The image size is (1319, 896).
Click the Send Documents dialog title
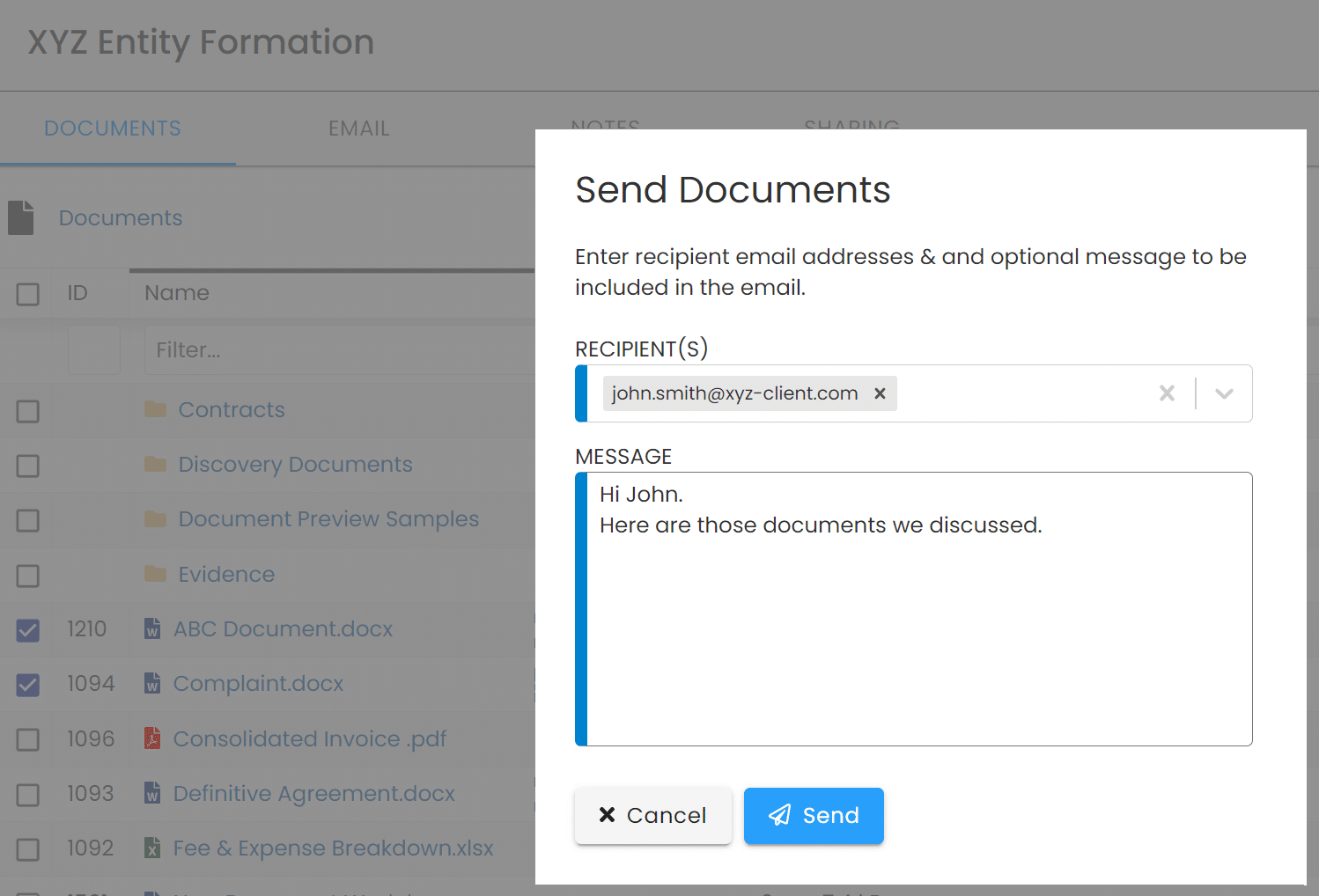click(733, 189)
